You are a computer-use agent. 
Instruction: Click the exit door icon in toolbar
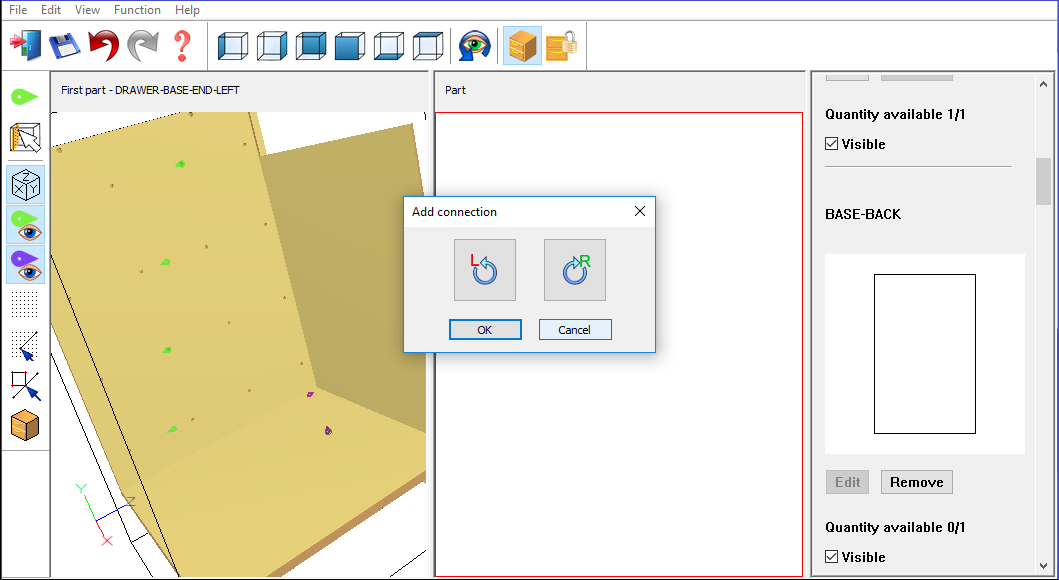26,46
